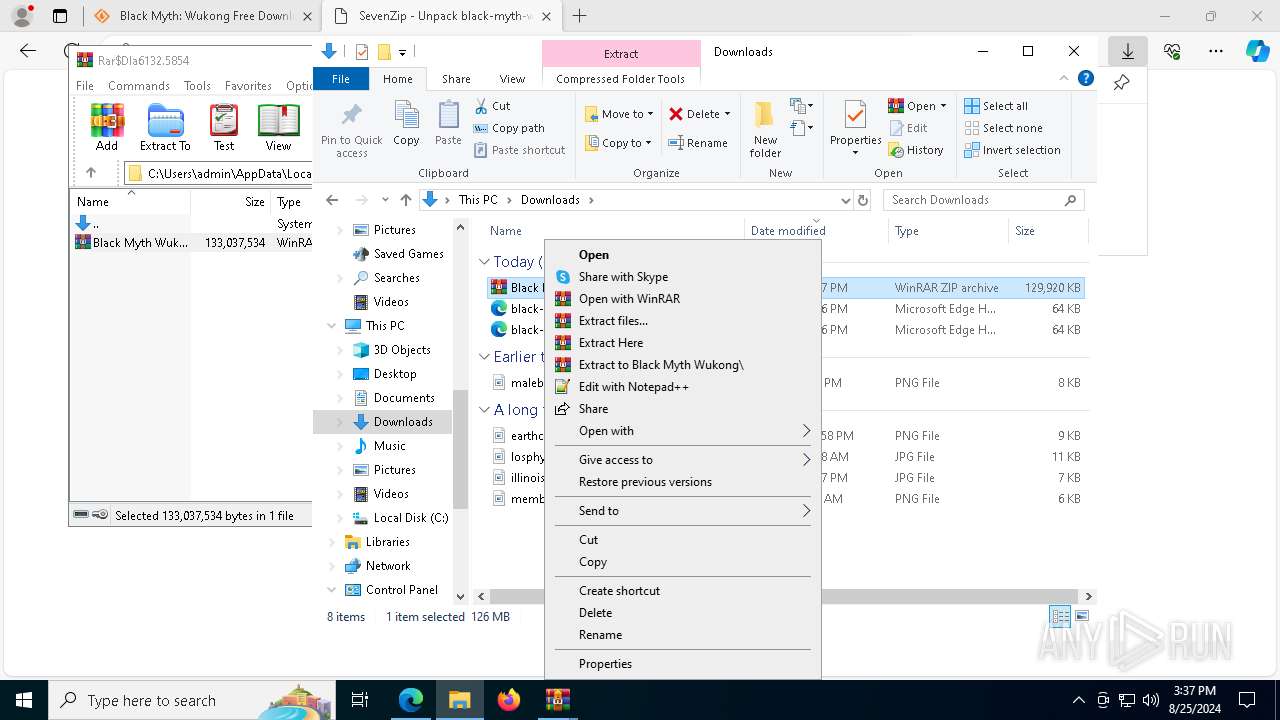
Task: Click Paste shortcut in ribbon
Action: pos(519,150)
